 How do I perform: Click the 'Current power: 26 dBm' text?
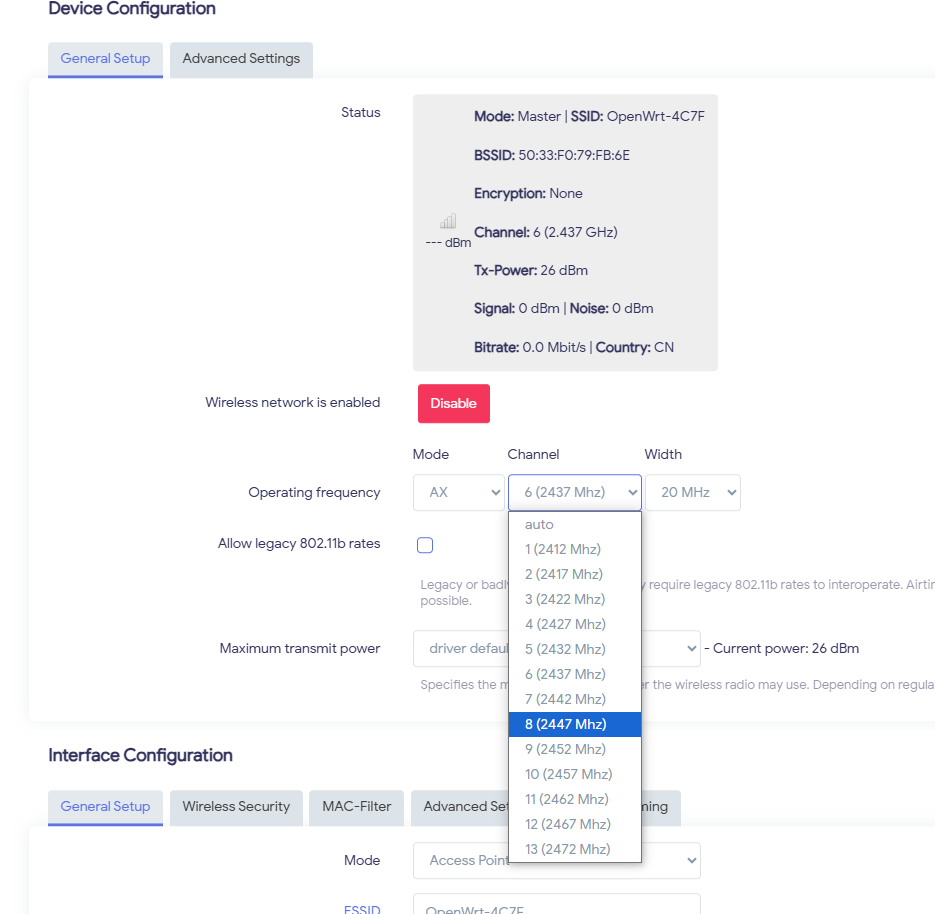[786, 649]
